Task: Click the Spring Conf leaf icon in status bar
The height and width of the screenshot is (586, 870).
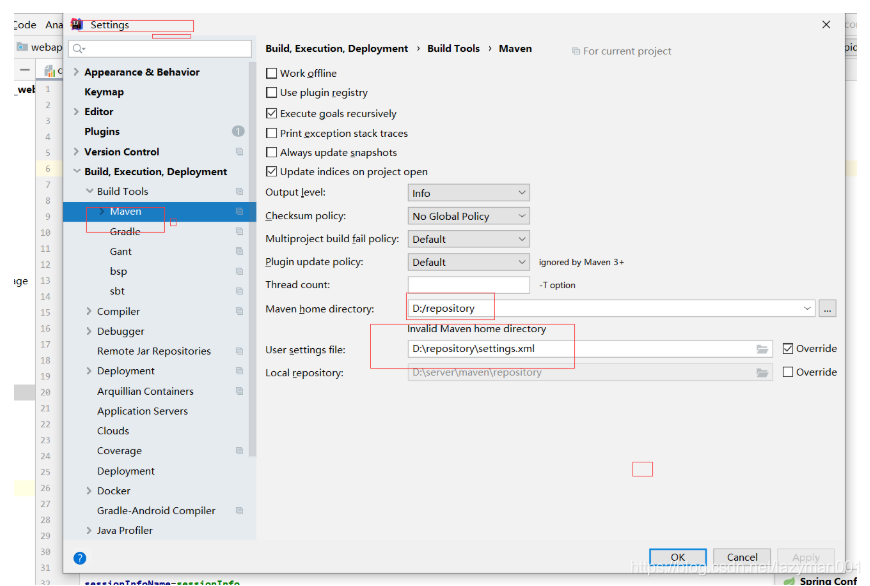Action: 789,581
